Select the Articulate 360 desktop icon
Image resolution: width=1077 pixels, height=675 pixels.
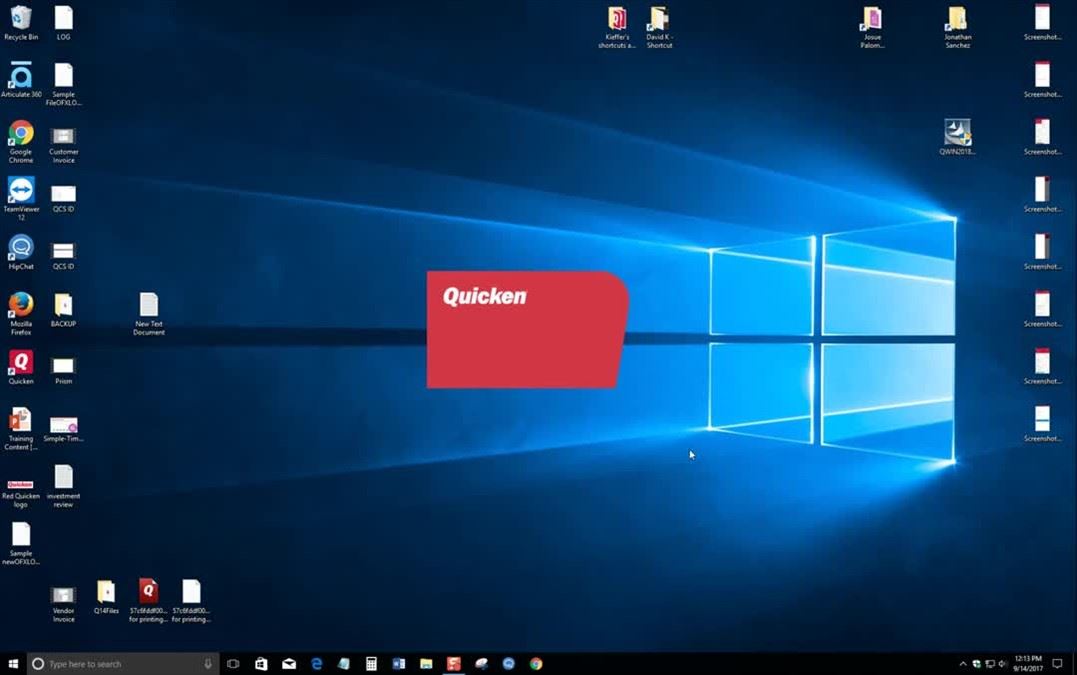[x=21, y=77]
